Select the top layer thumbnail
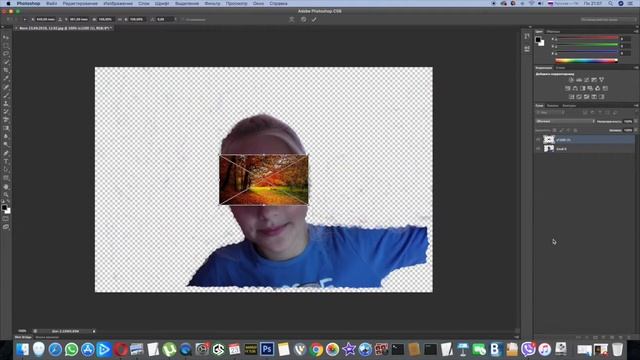 tap(549, 140)
